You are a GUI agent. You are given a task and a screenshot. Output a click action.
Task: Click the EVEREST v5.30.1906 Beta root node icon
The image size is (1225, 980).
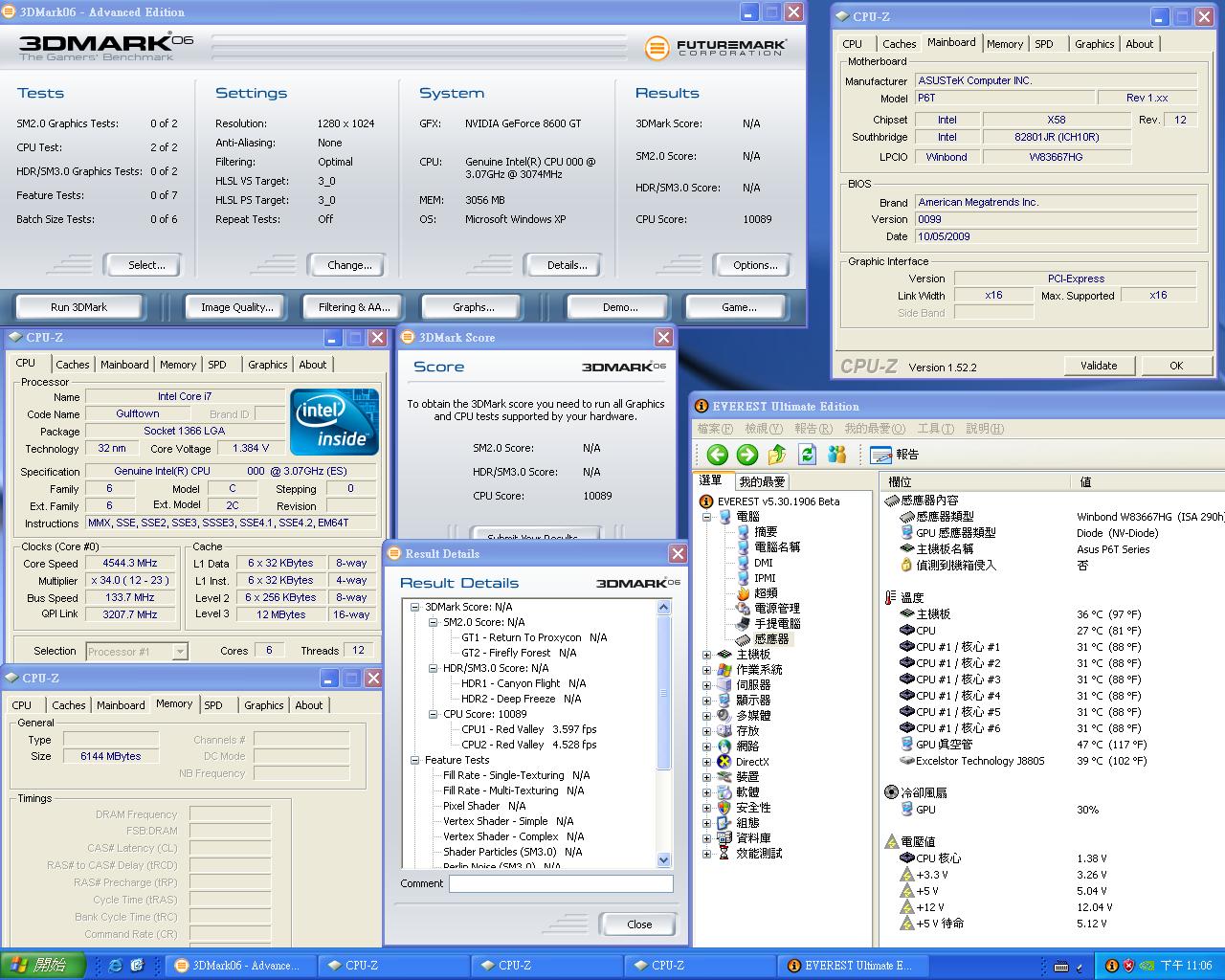[x=706, y=501]
